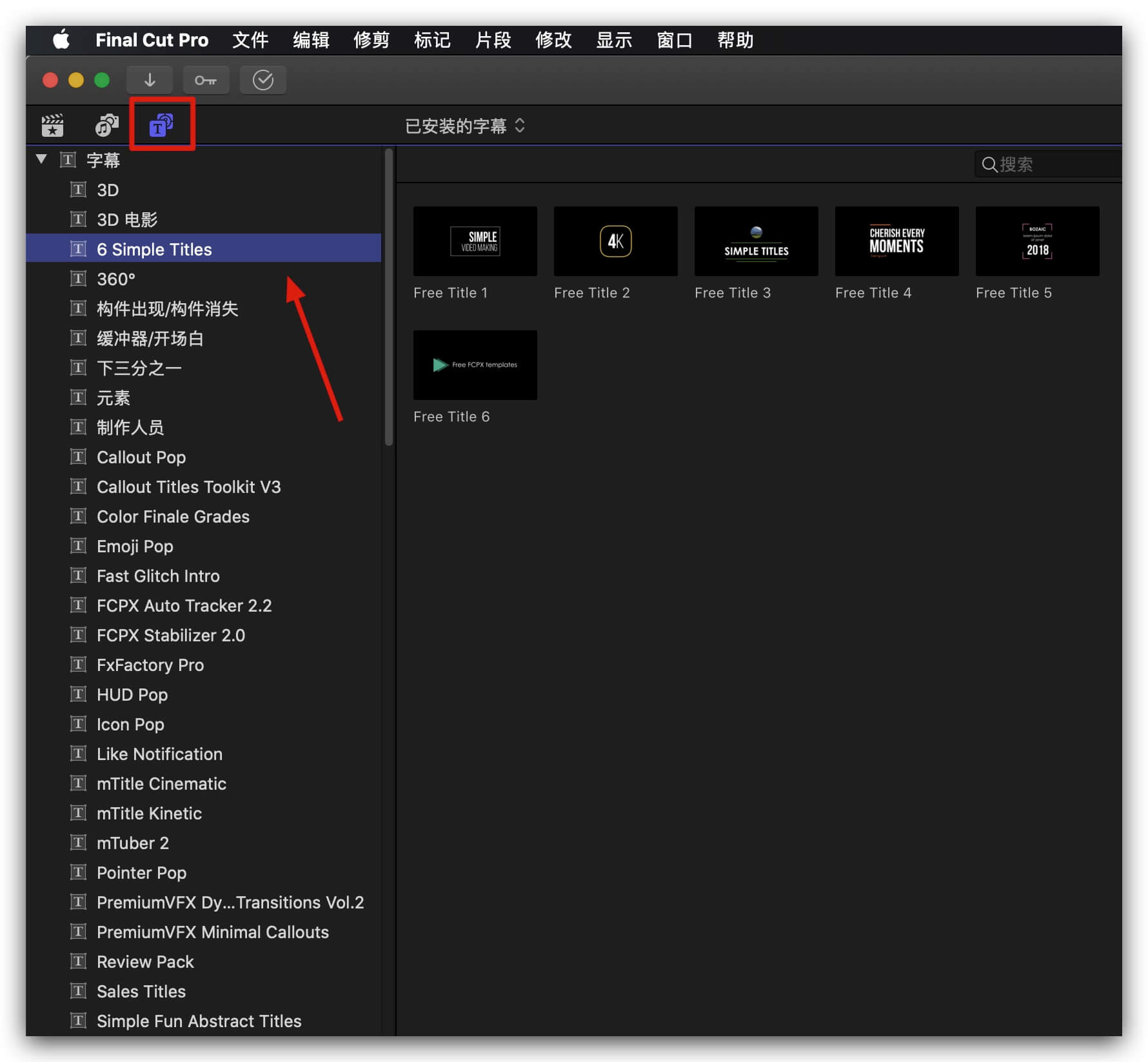This screenshot has height=1062, width=1148.
Task: Open the Final Cut Pro application menu
Action: (152, 40)
